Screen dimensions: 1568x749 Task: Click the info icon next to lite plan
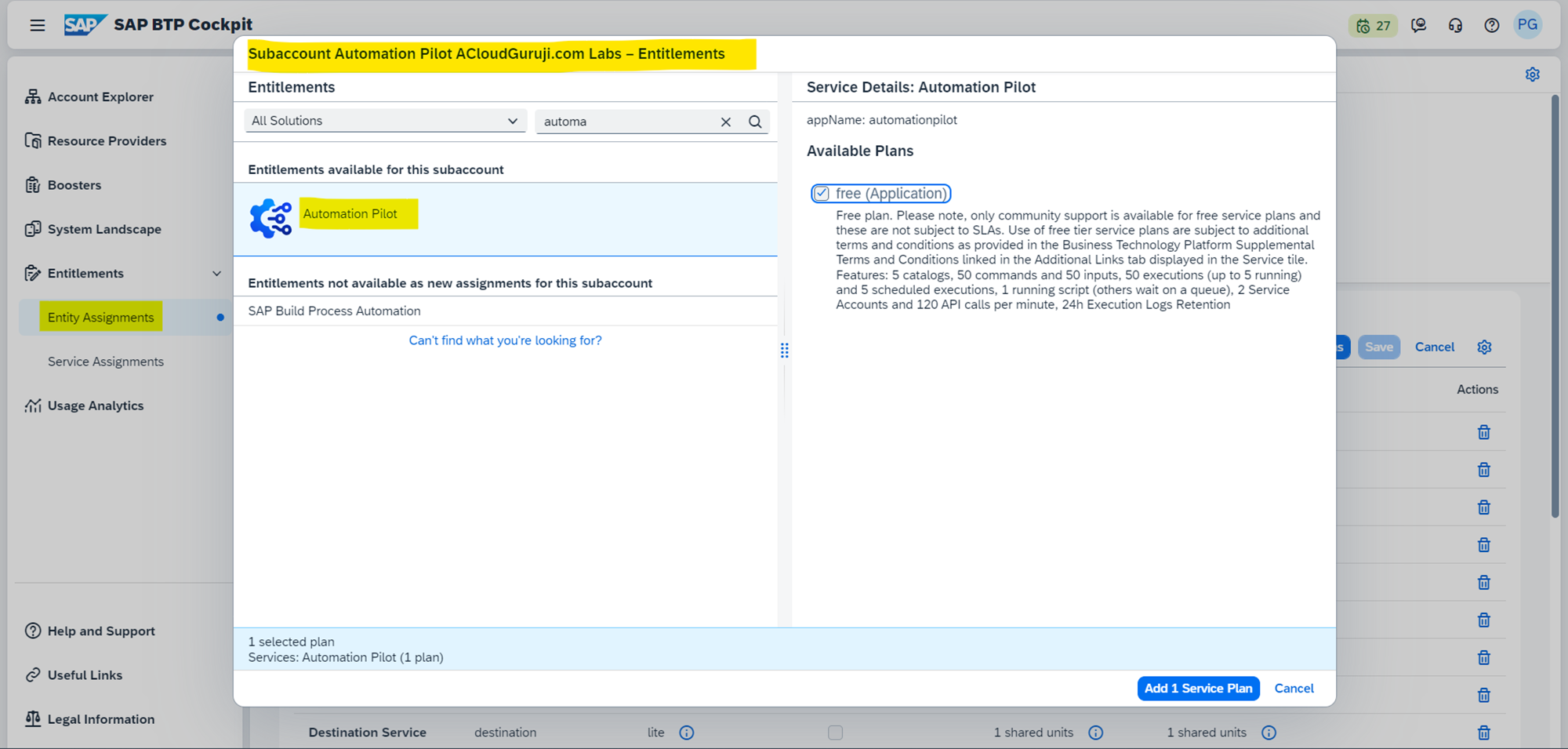[x=686, y=733]
